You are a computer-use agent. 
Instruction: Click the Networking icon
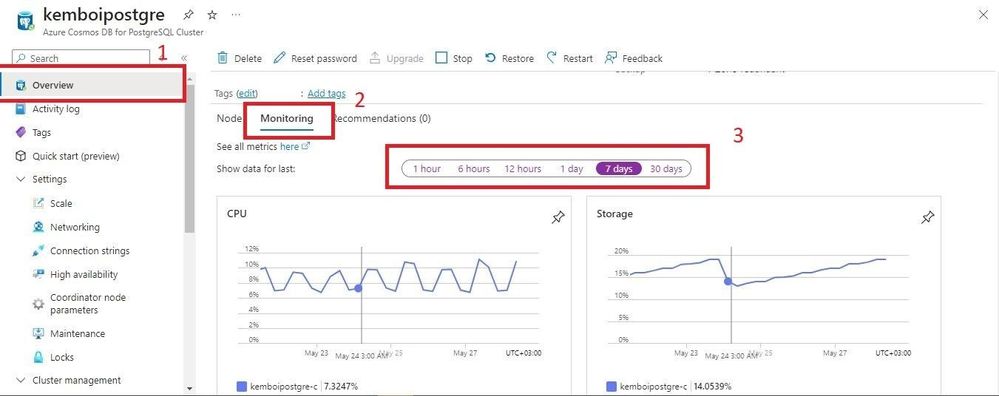[x=38, y=227]
